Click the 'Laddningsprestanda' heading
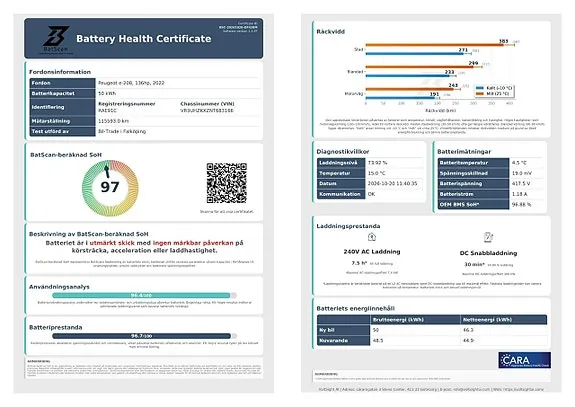 (x=348, y=226)
